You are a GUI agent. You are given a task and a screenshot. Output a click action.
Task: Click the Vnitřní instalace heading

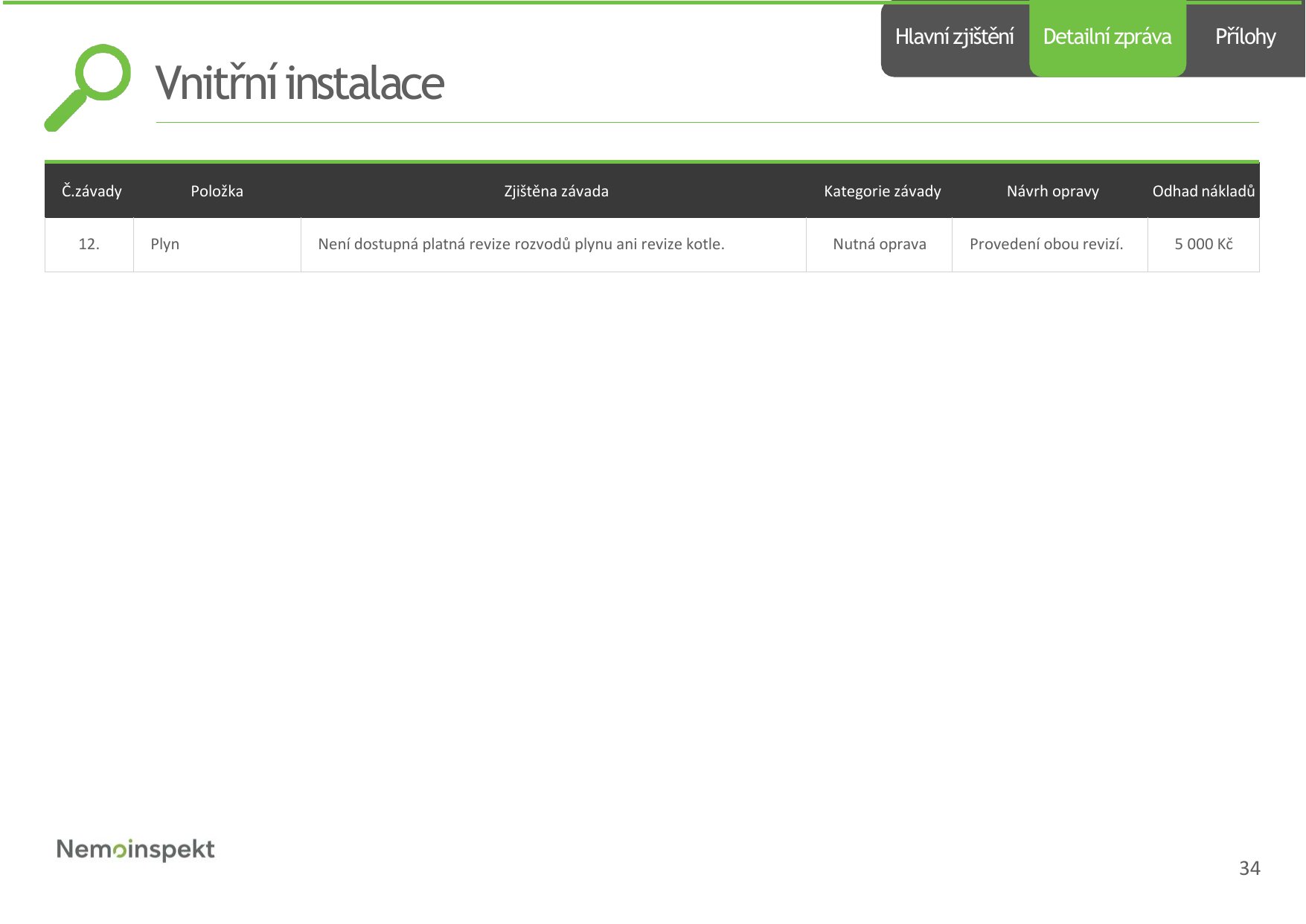coord(300,83)
